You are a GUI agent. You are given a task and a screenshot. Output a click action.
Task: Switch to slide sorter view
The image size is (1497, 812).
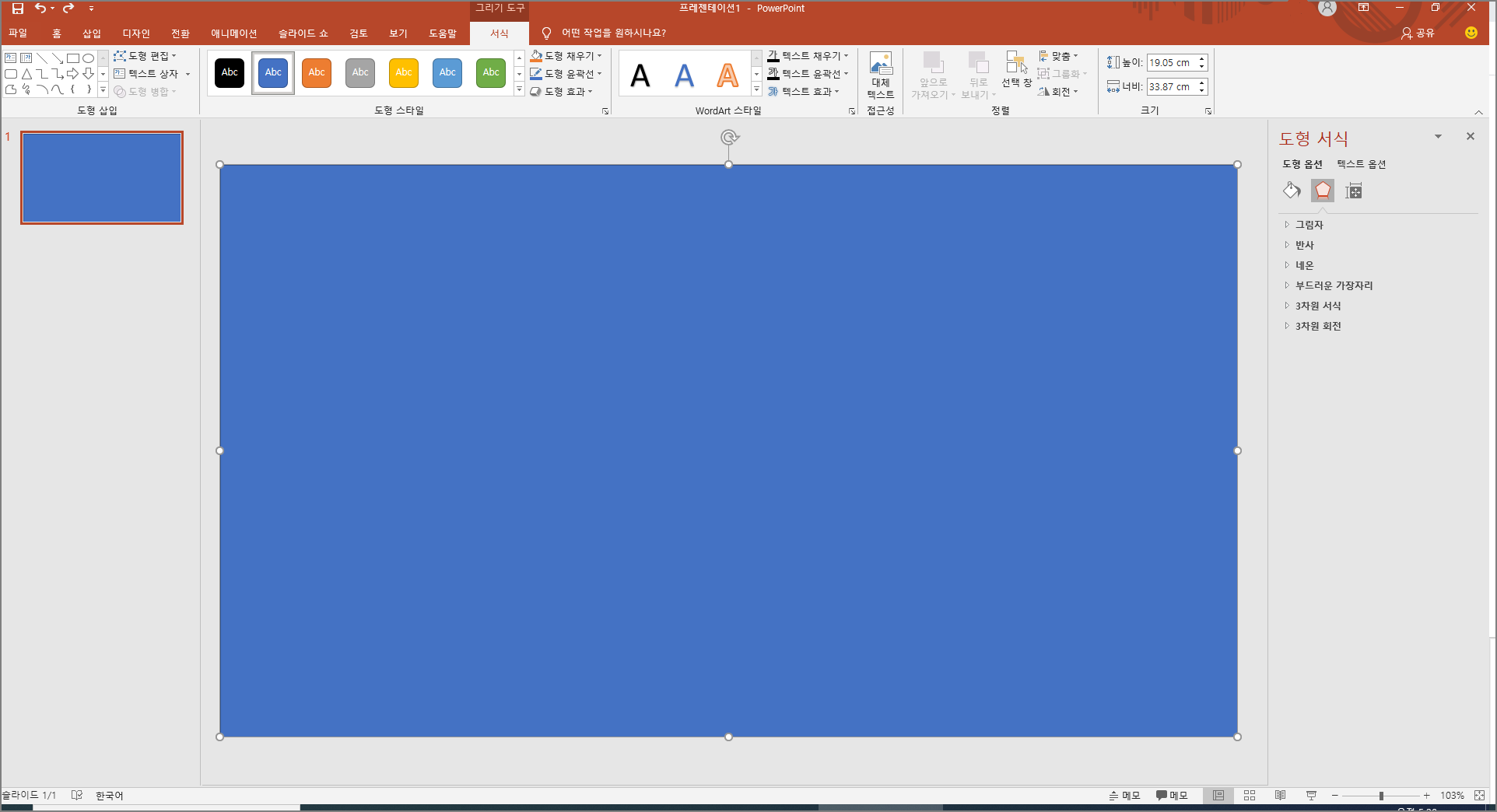tap(1250, 795)
